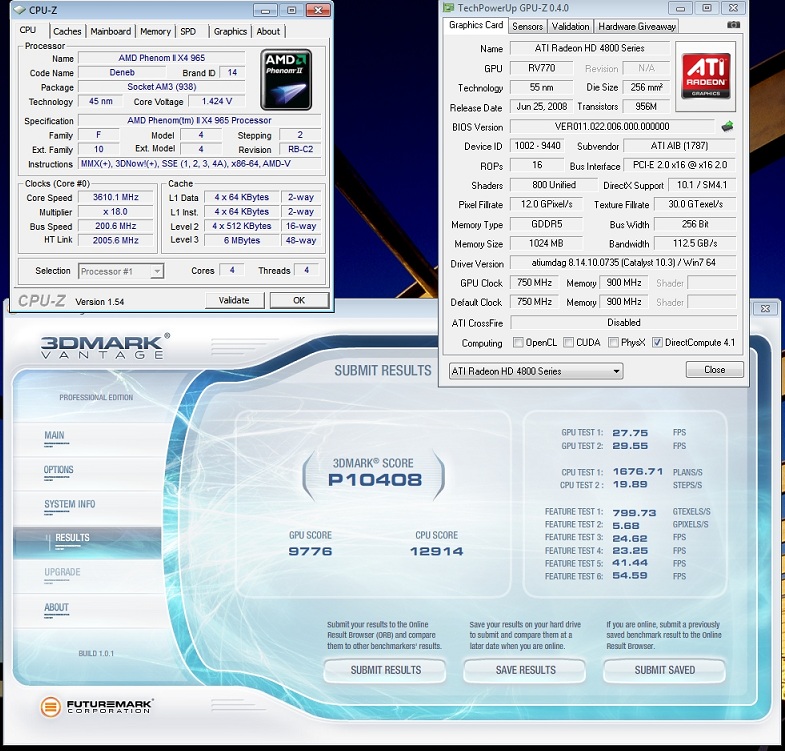Click the GPU-Z title bar icon
The height and width of the screenshot is (751, 785).
(x=449, y=8)
